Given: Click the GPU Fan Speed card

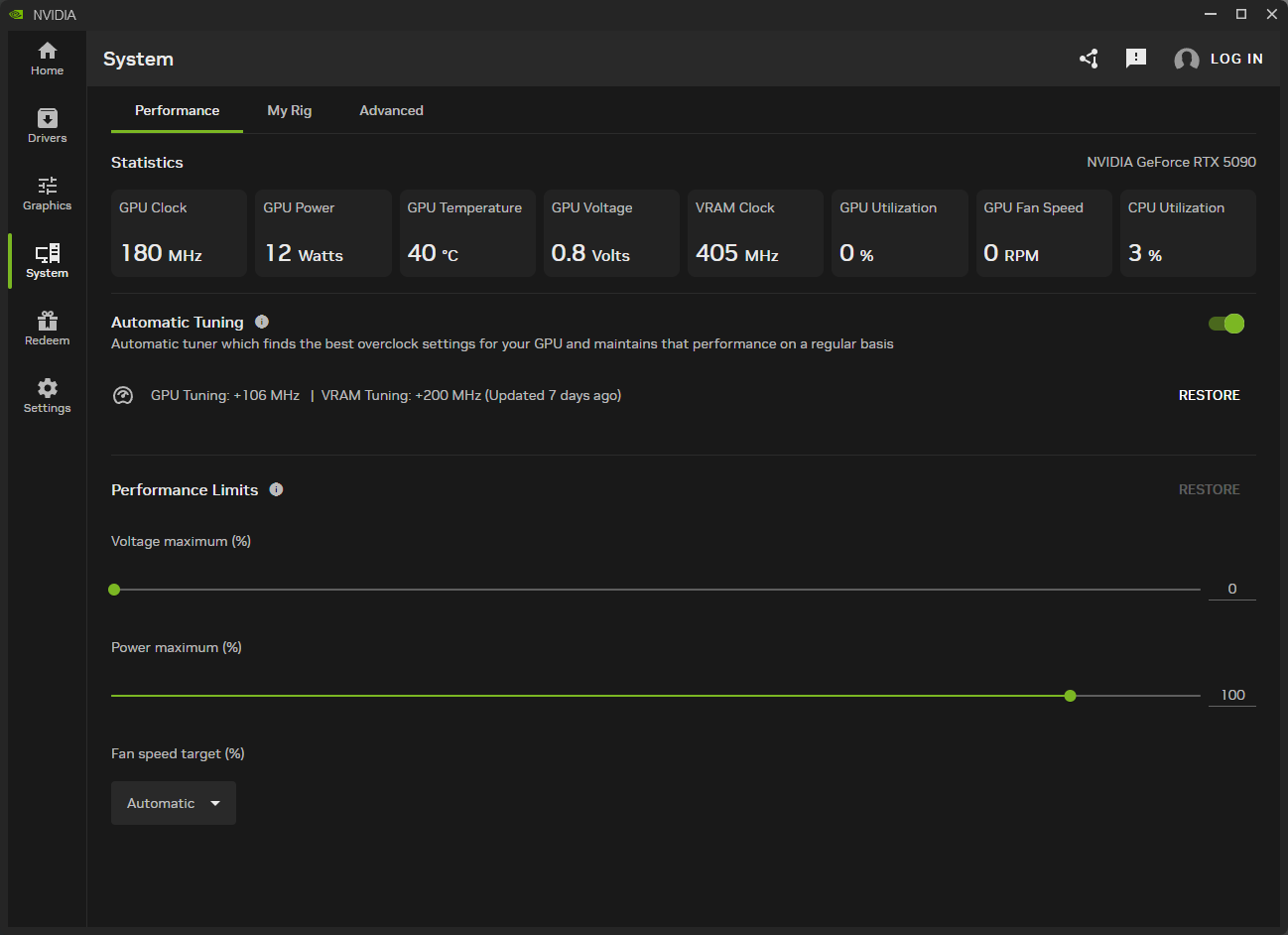Looking at the screenshot, I should point(1044,233).
